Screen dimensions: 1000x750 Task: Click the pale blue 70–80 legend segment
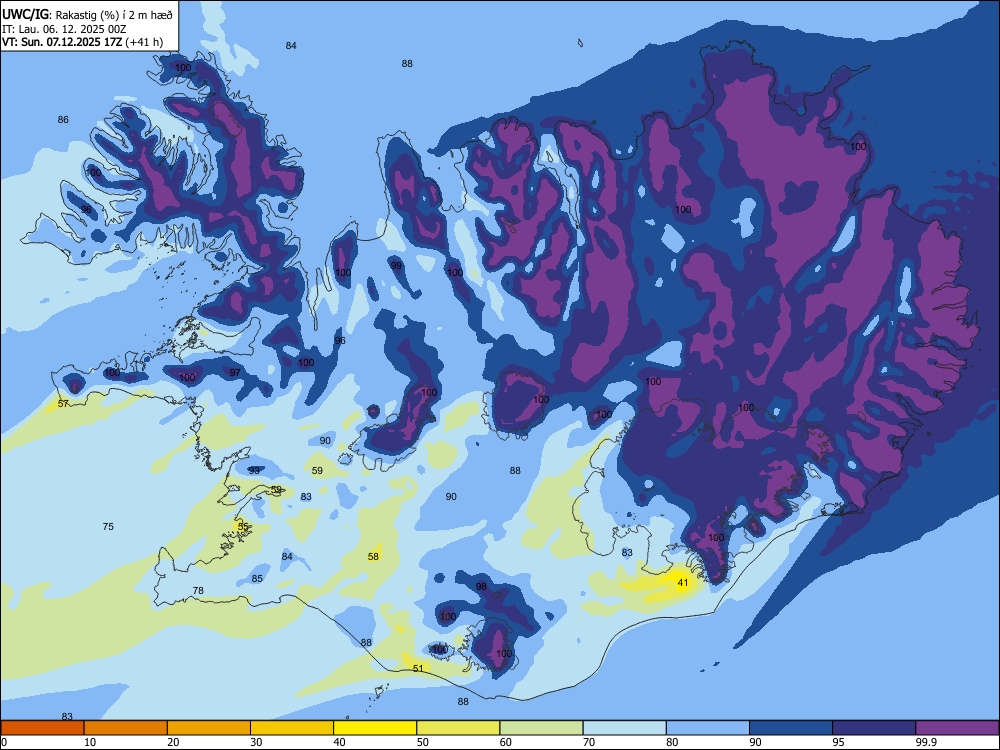625,728
